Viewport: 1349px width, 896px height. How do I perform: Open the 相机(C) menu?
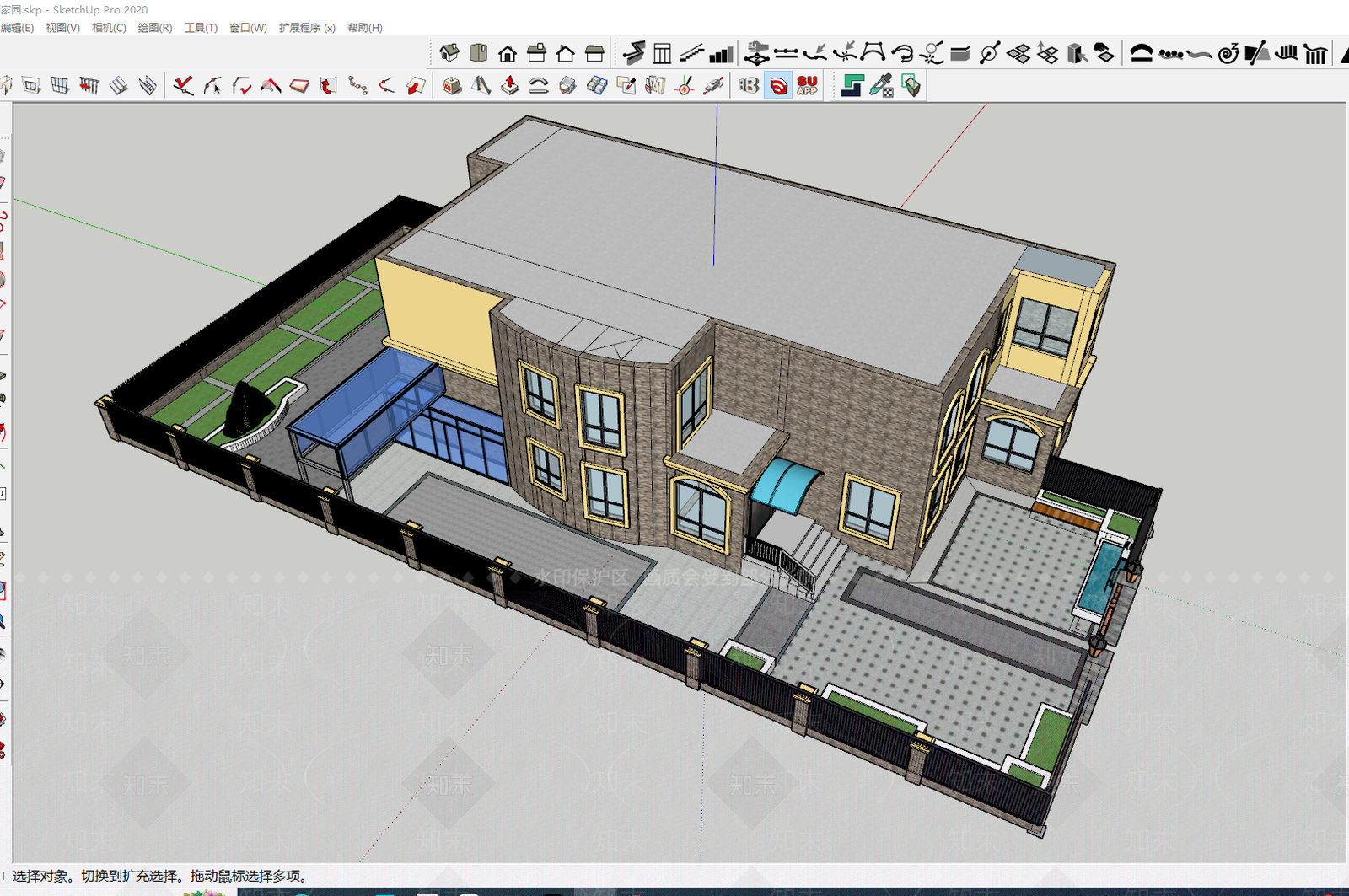[x=109, y=28]
